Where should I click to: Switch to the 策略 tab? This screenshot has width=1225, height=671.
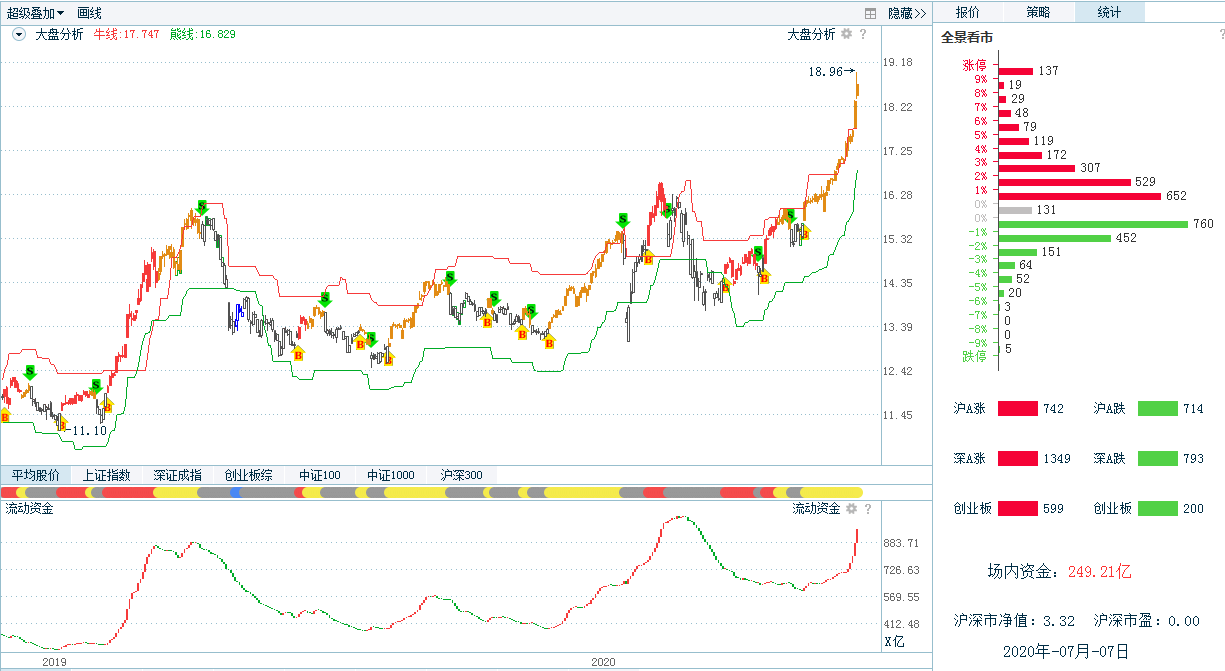pyautogui.click(x=1038, y=12)
